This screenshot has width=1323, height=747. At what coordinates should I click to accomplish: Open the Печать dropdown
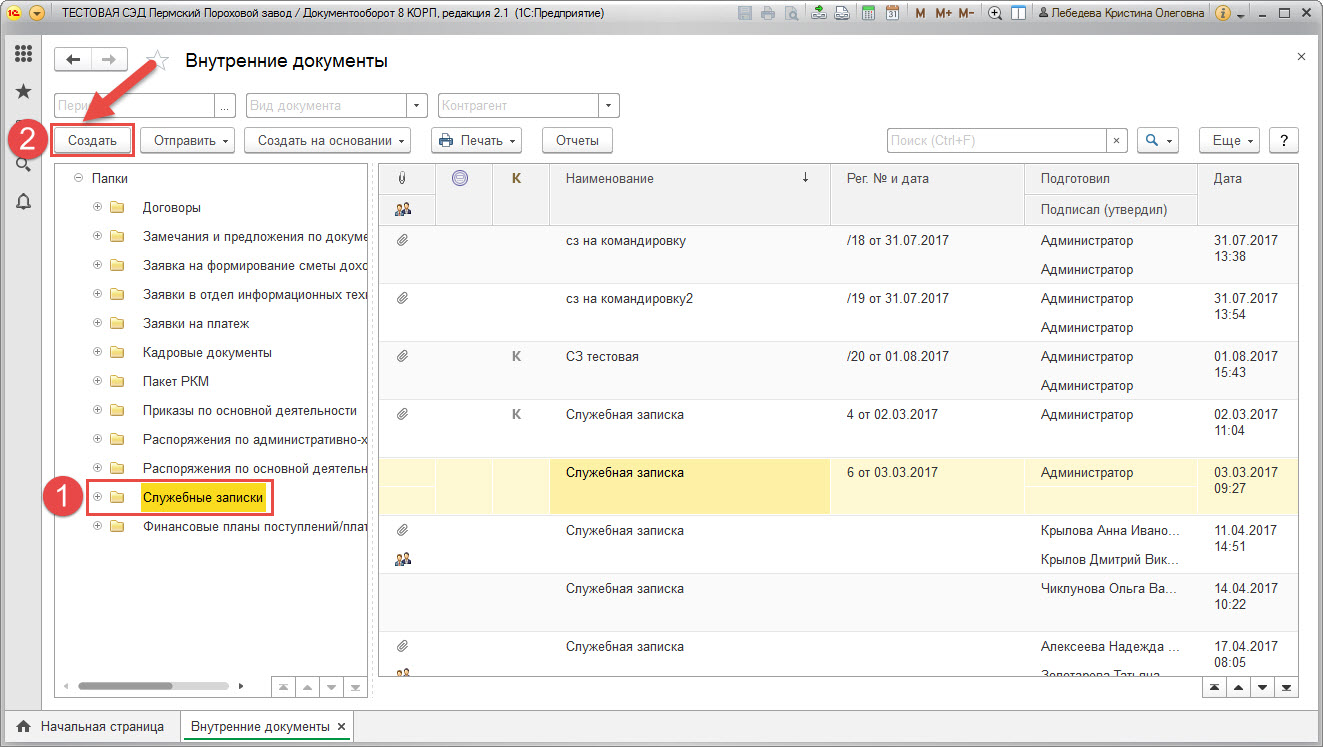476,140
